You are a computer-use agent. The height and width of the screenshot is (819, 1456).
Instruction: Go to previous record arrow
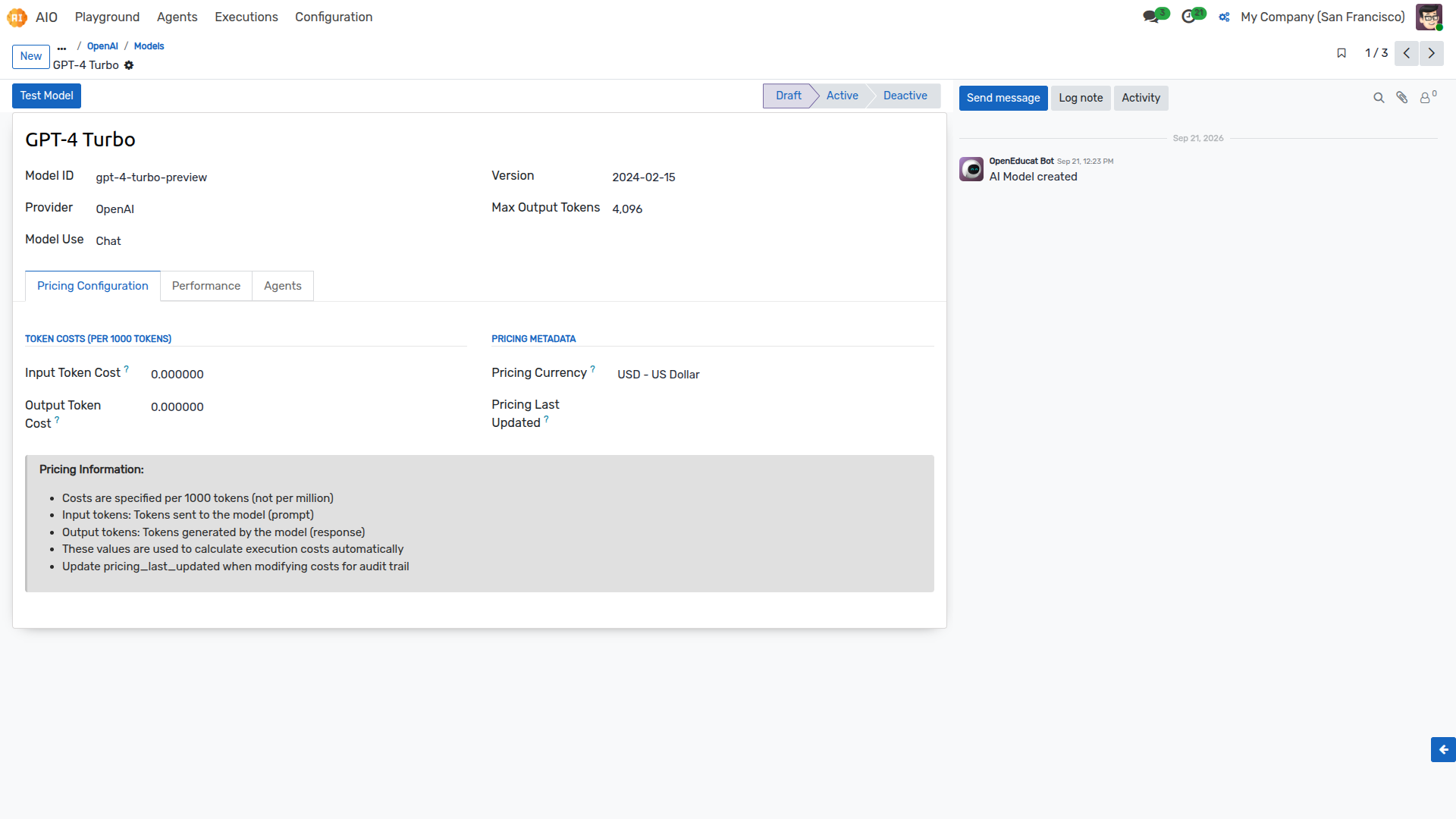pyautogui.click(x=1407, y=53)
